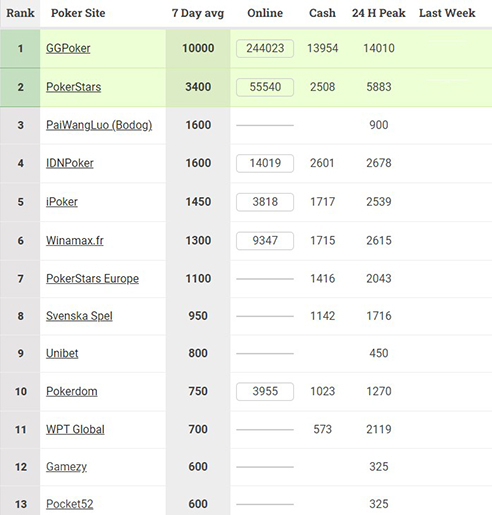Click the Last Week column header
492x515 pixels.
pos(447,13)
